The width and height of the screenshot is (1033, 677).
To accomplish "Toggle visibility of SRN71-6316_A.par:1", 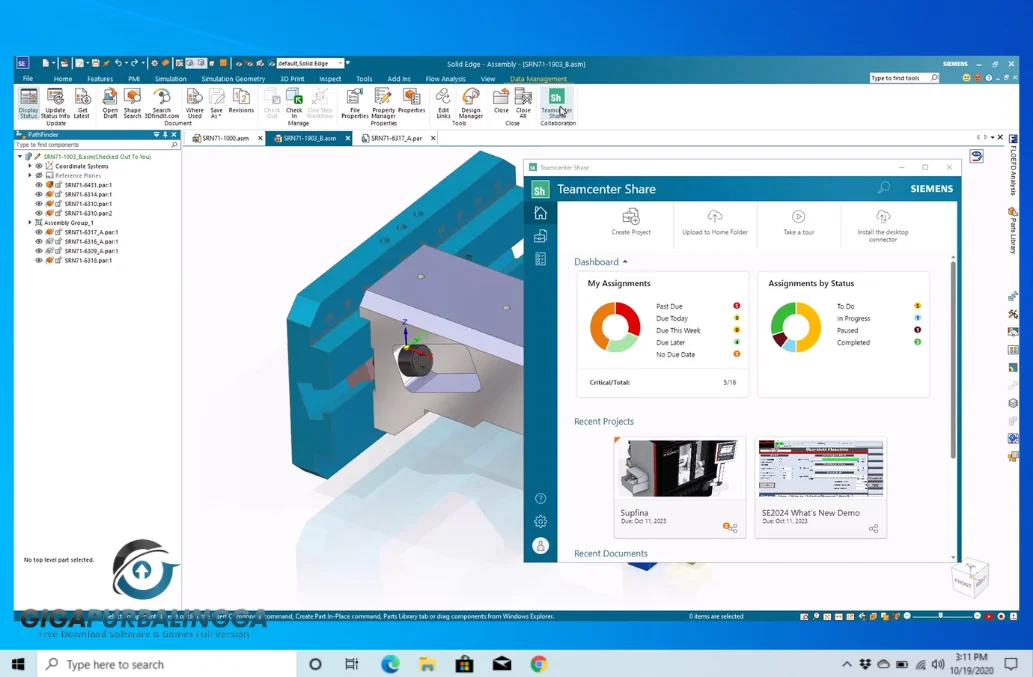I will click(39, 241).
